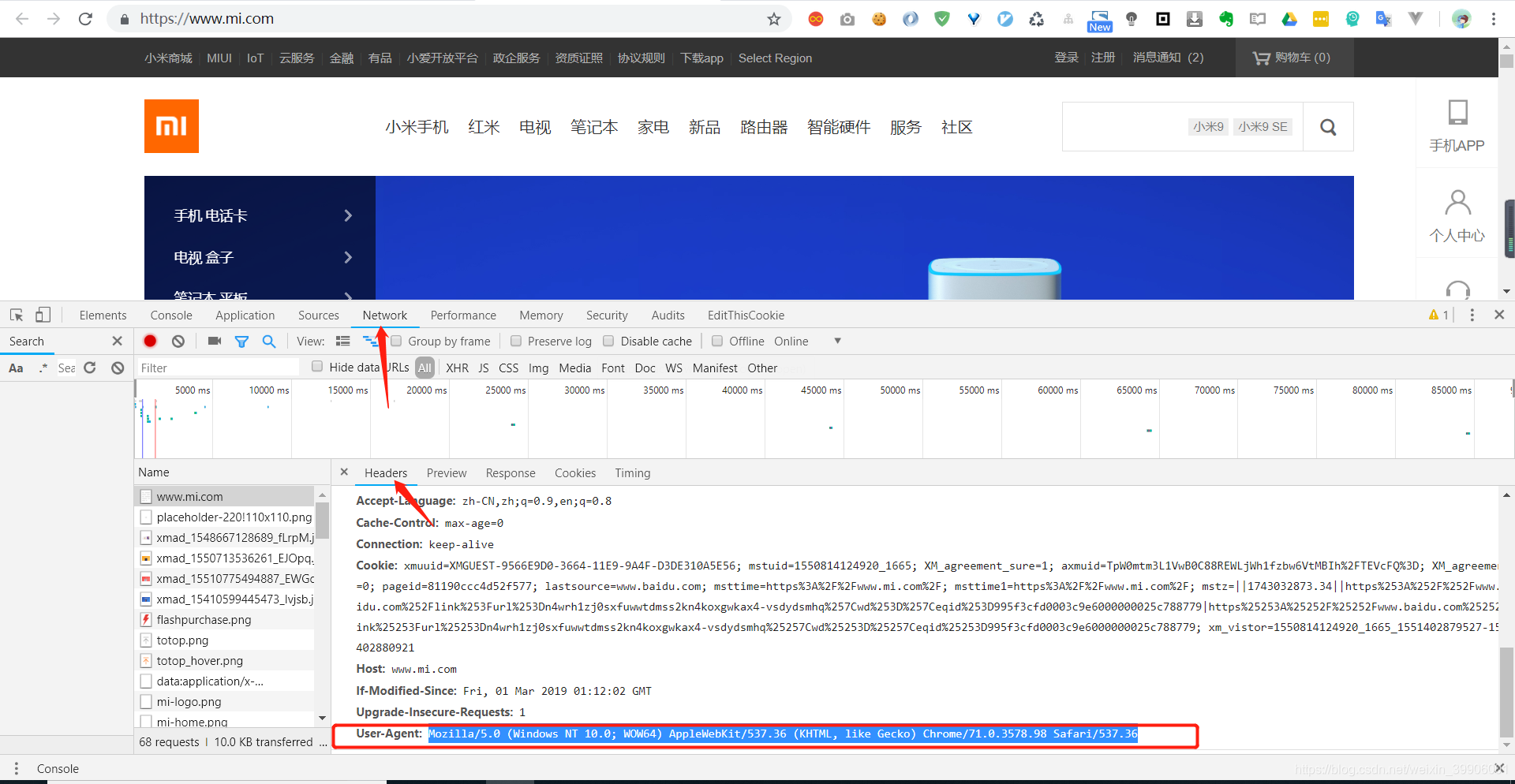Click 登录 login link
The width and height of the screenshot is (1515, 784).
(x=1067, y=58)
